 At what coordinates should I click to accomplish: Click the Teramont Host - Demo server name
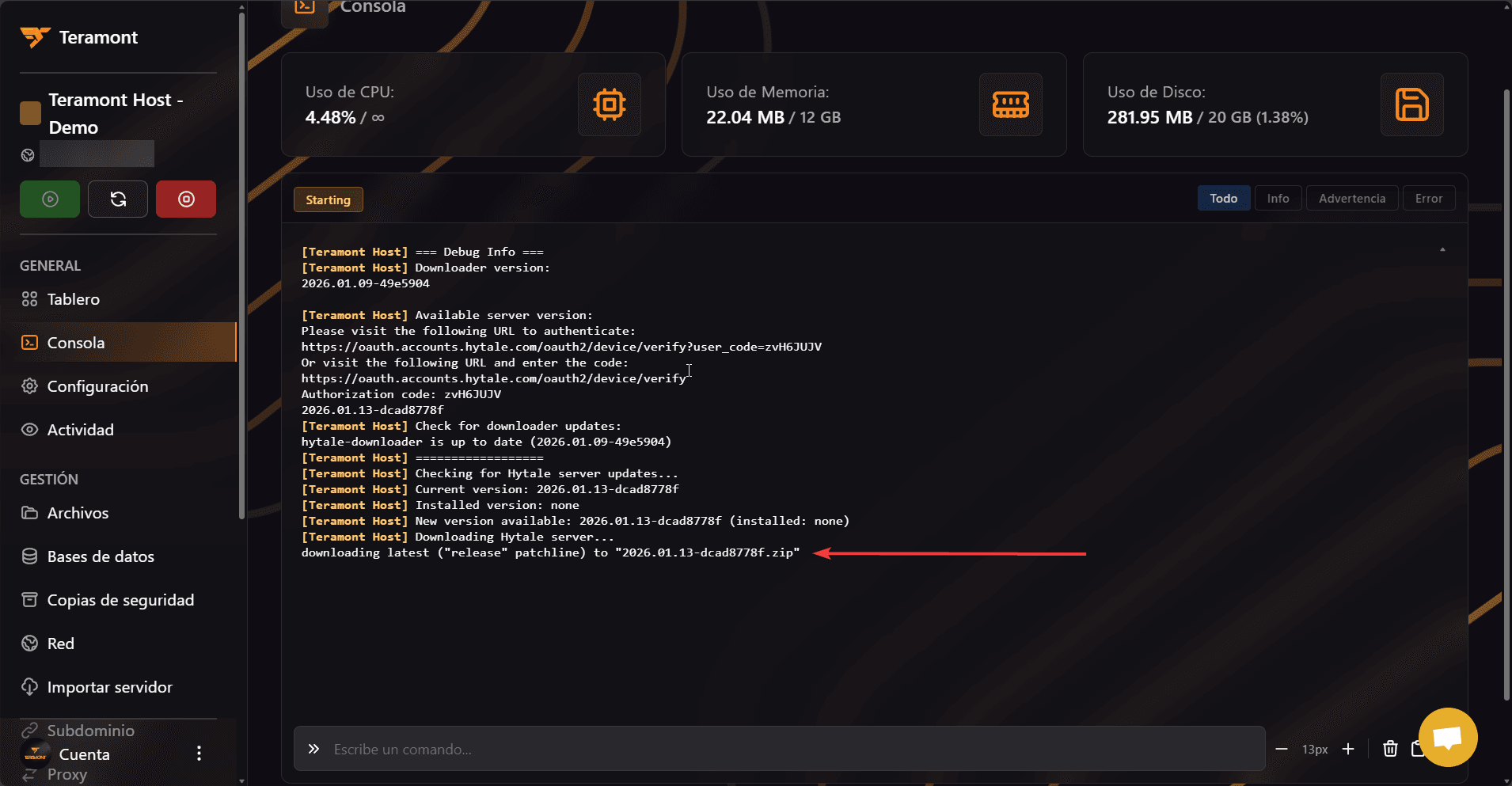pos(116,113)
